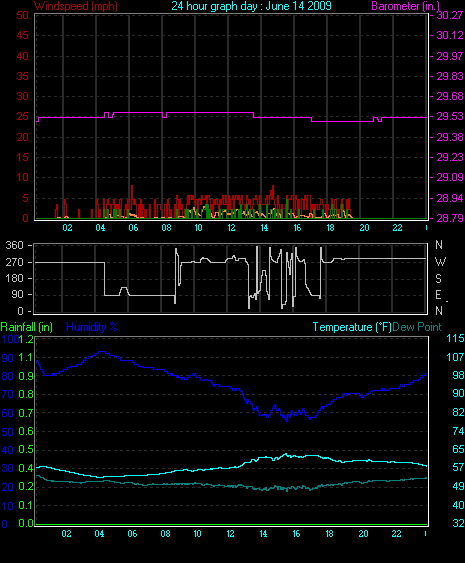Select barometer scale value 29.09
This screenshot has height=563, width=465.
pos(450,177)
